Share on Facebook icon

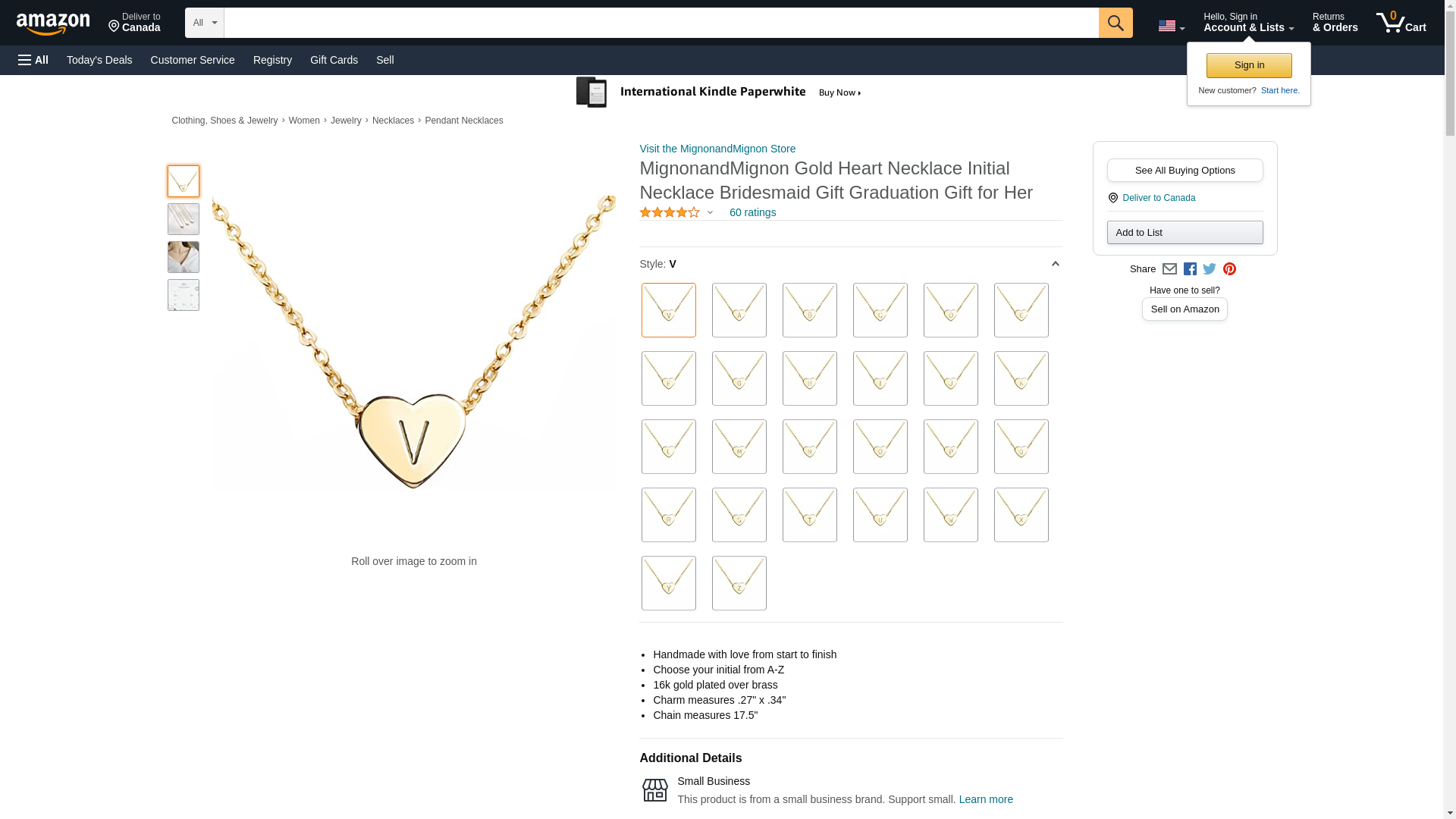(1190, 269)
